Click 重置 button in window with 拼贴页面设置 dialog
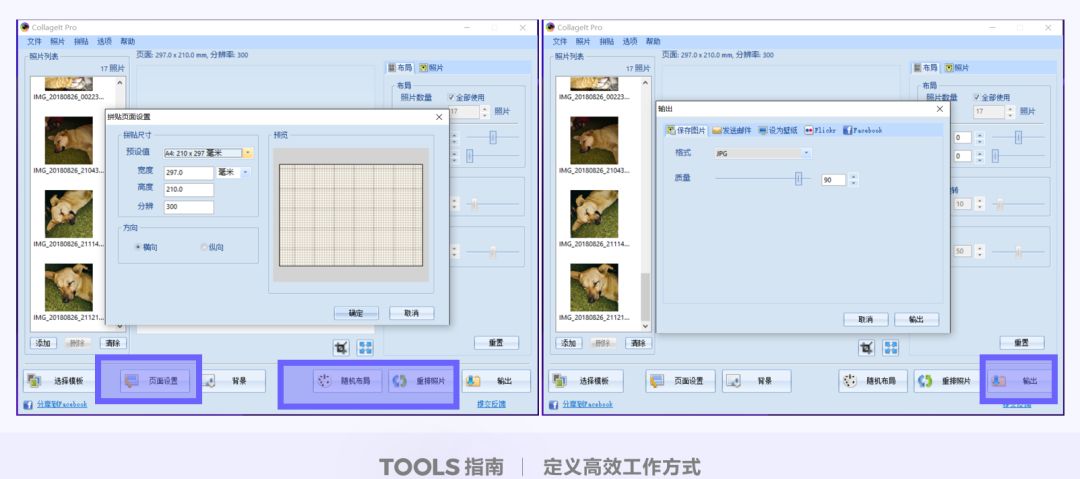 [496, 343]
